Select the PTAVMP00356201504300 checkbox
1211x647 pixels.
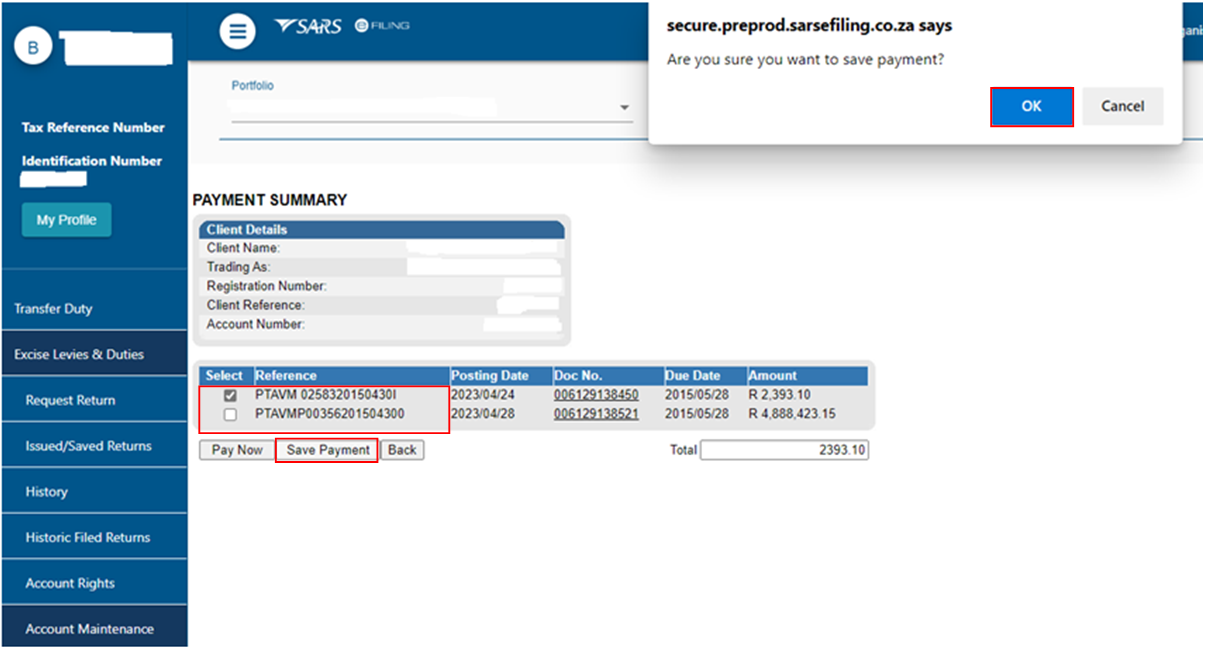click(x=230, y=414)
